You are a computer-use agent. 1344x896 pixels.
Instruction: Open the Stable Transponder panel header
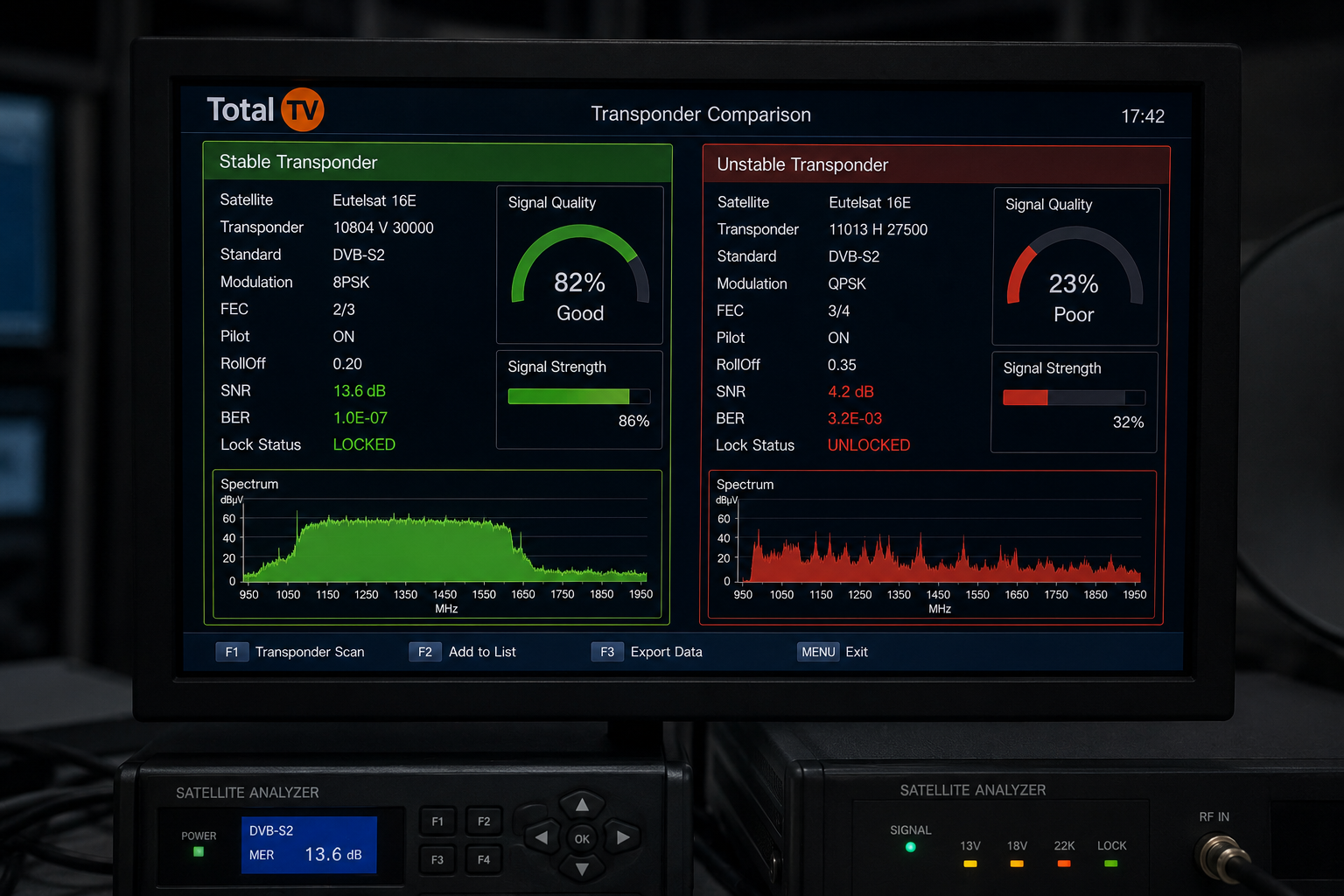coord(437,163)
